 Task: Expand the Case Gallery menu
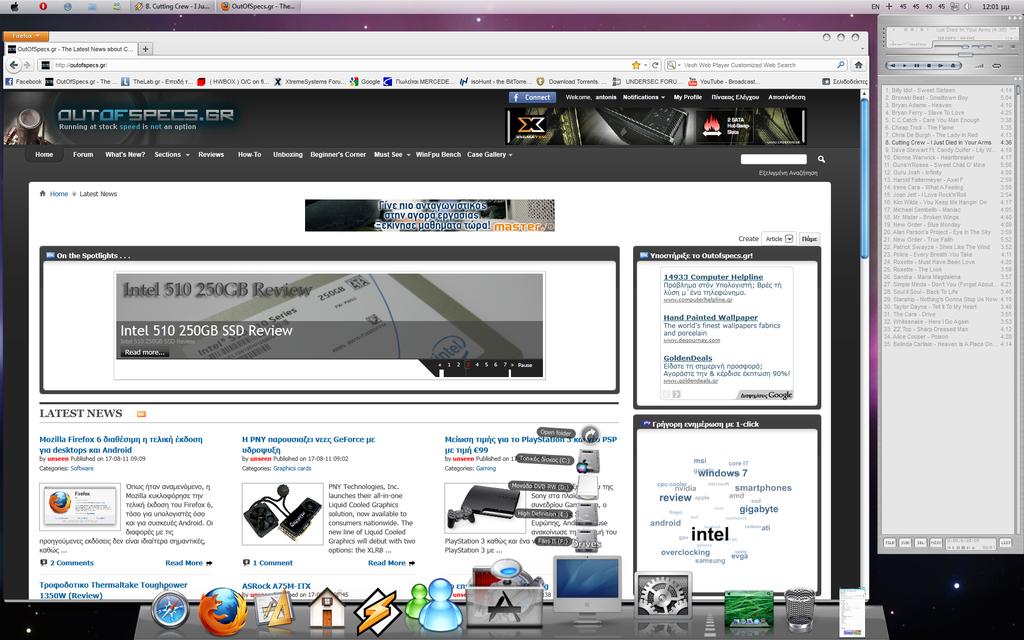click(490, 155)
